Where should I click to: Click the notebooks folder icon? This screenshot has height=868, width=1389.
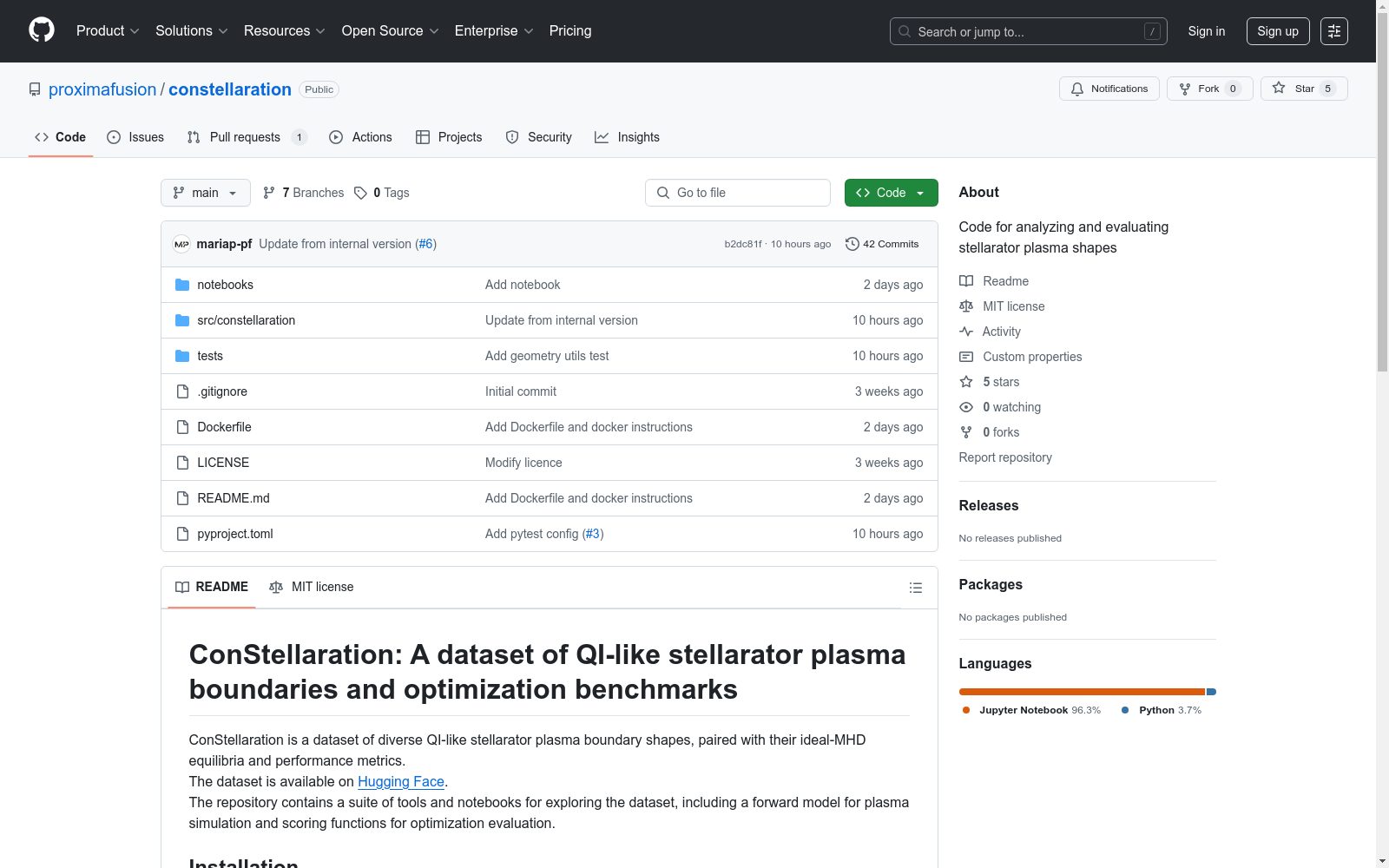click(x=182, y=285)
